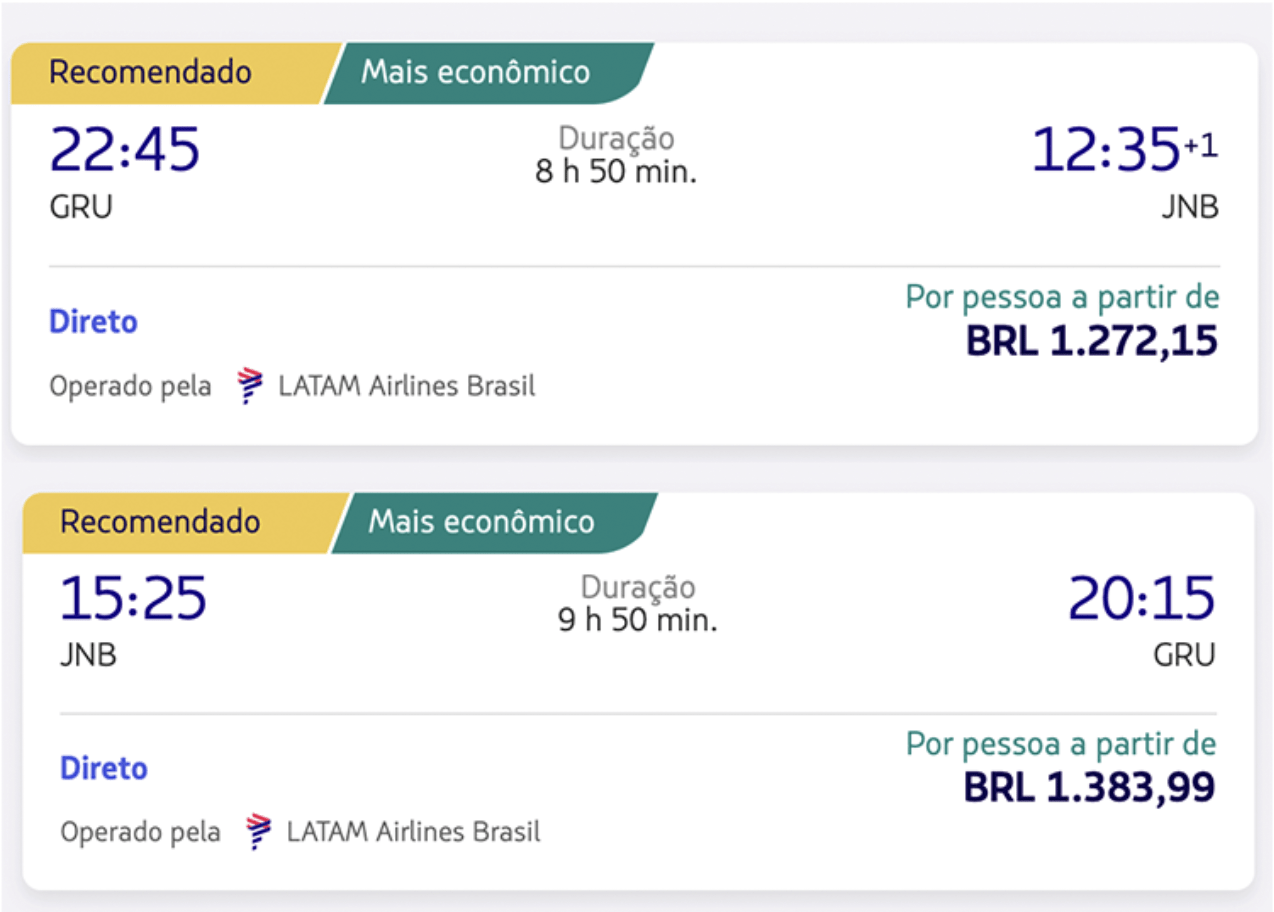Click the 9 h 50 min. duration text
The height and width of the screenshot is (912, 1274).
(638, 620)
